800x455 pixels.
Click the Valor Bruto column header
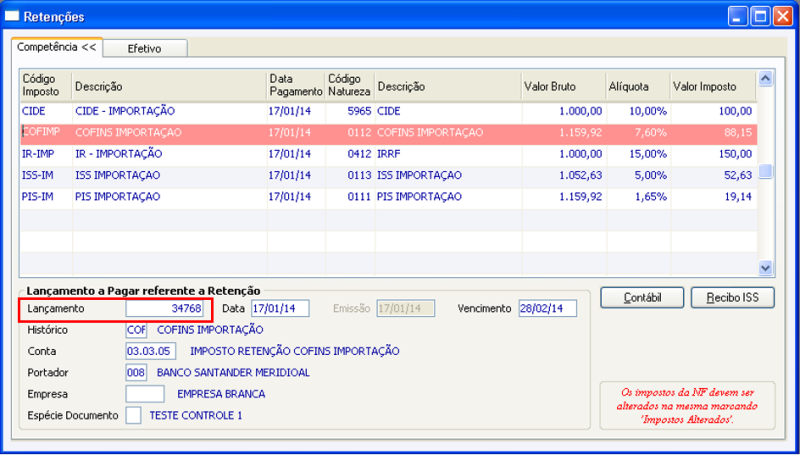pyautogui.click(x=563, y=86)
